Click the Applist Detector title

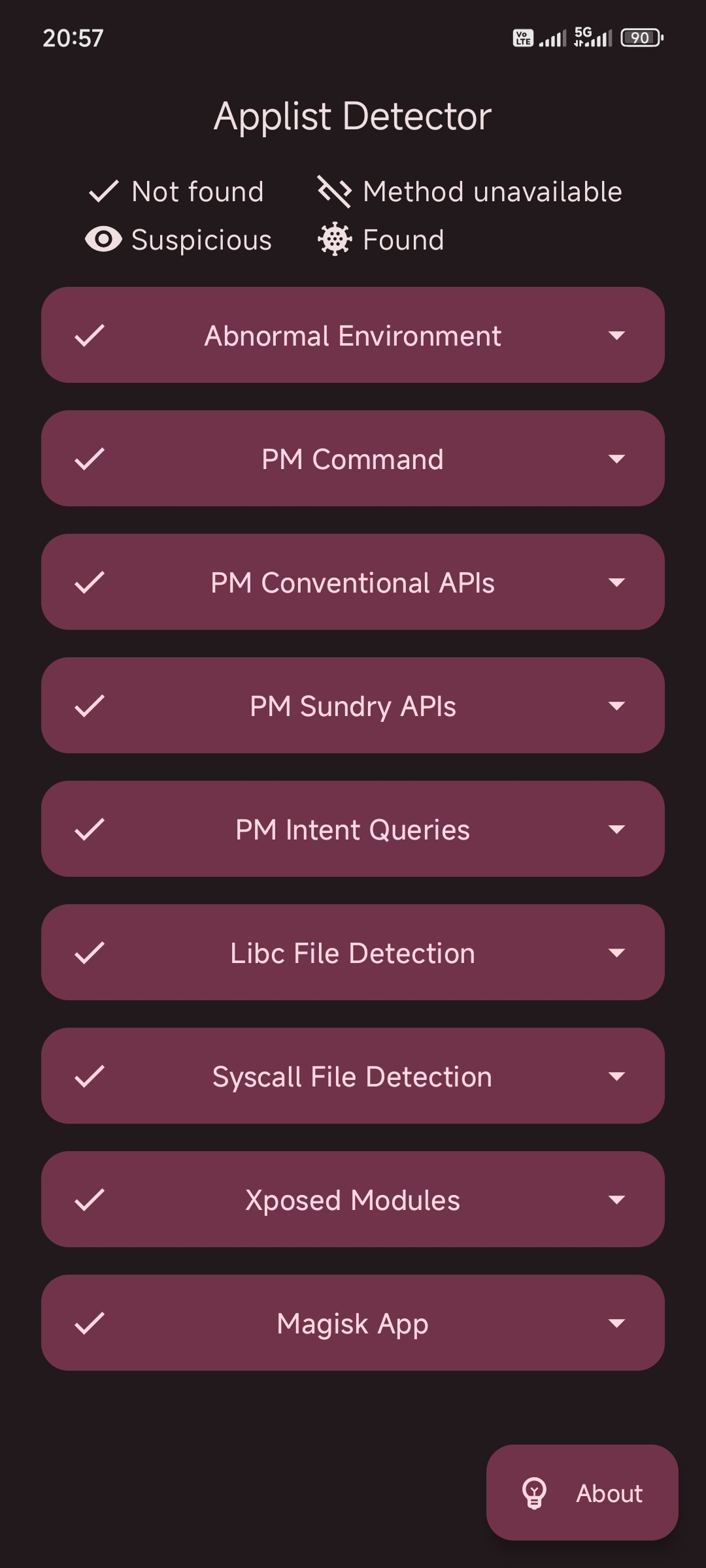[353, 116]
